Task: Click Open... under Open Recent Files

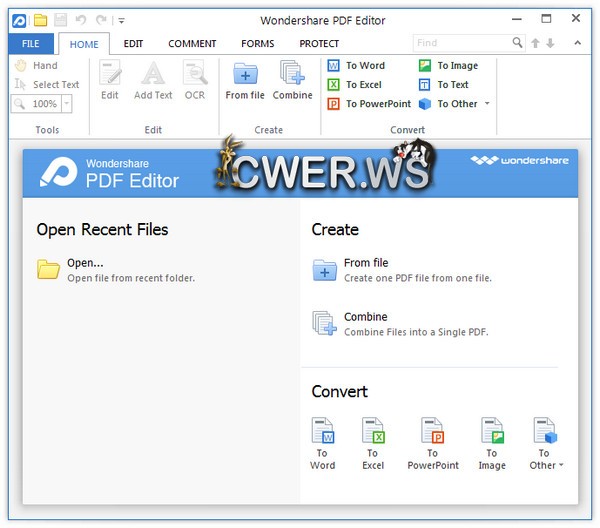Action: [85, 264]
